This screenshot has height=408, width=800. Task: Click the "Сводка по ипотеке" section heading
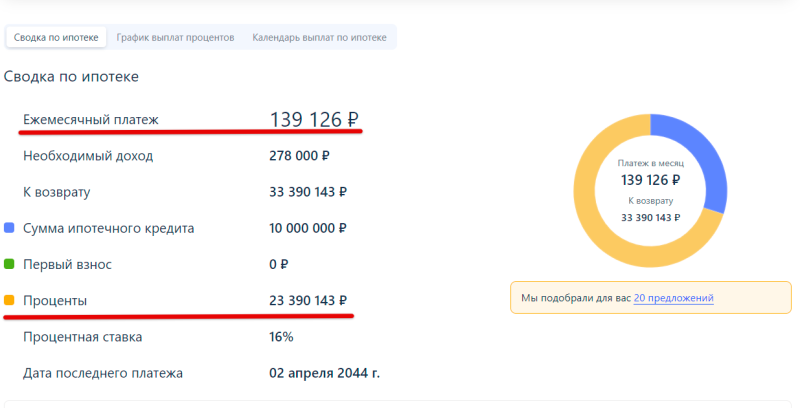click(x=71, y=76)
